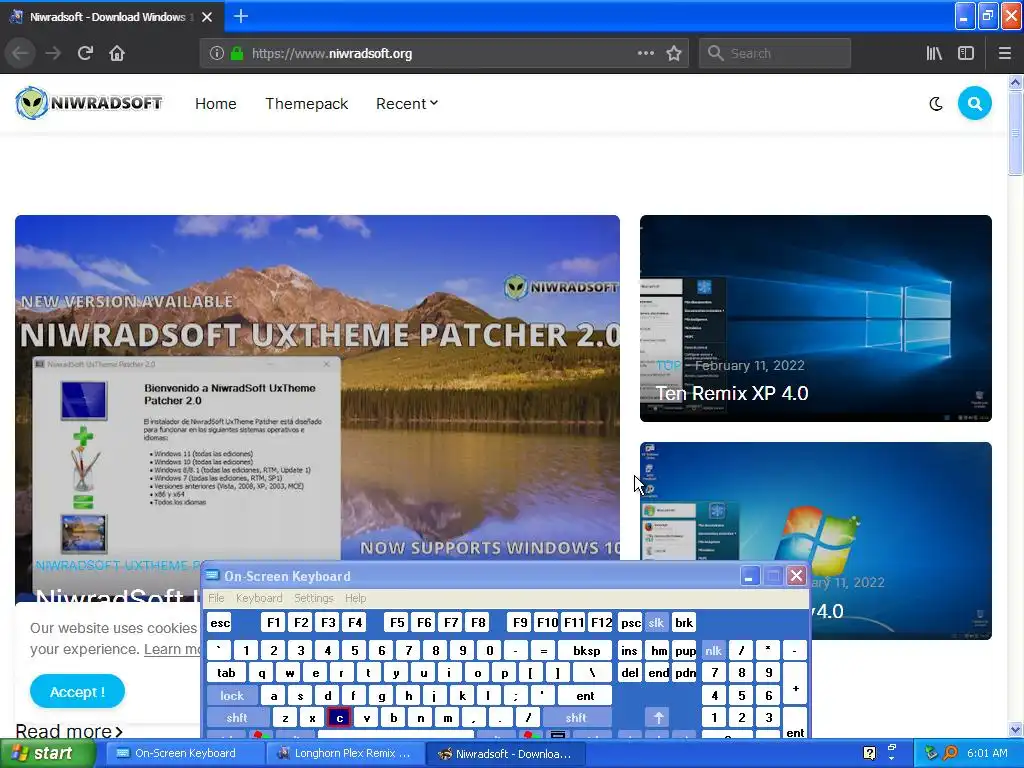Open On-Screen Keyboard Settings menu

(313, 598)
